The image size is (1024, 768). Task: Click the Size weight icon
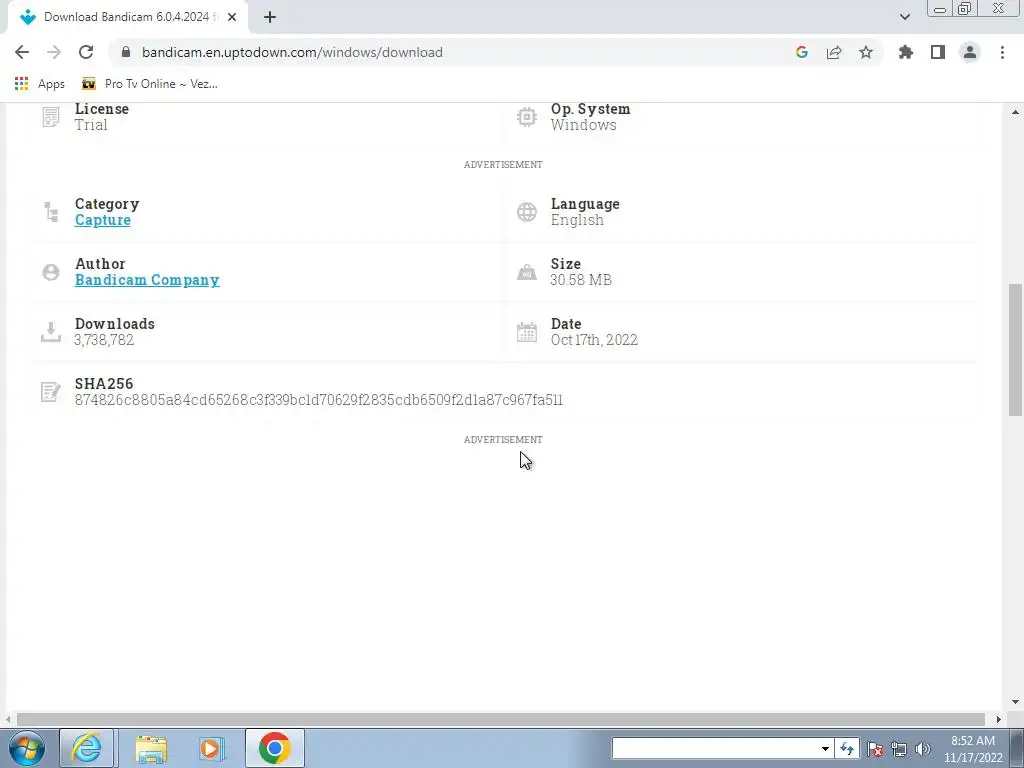tap(526, 272)
